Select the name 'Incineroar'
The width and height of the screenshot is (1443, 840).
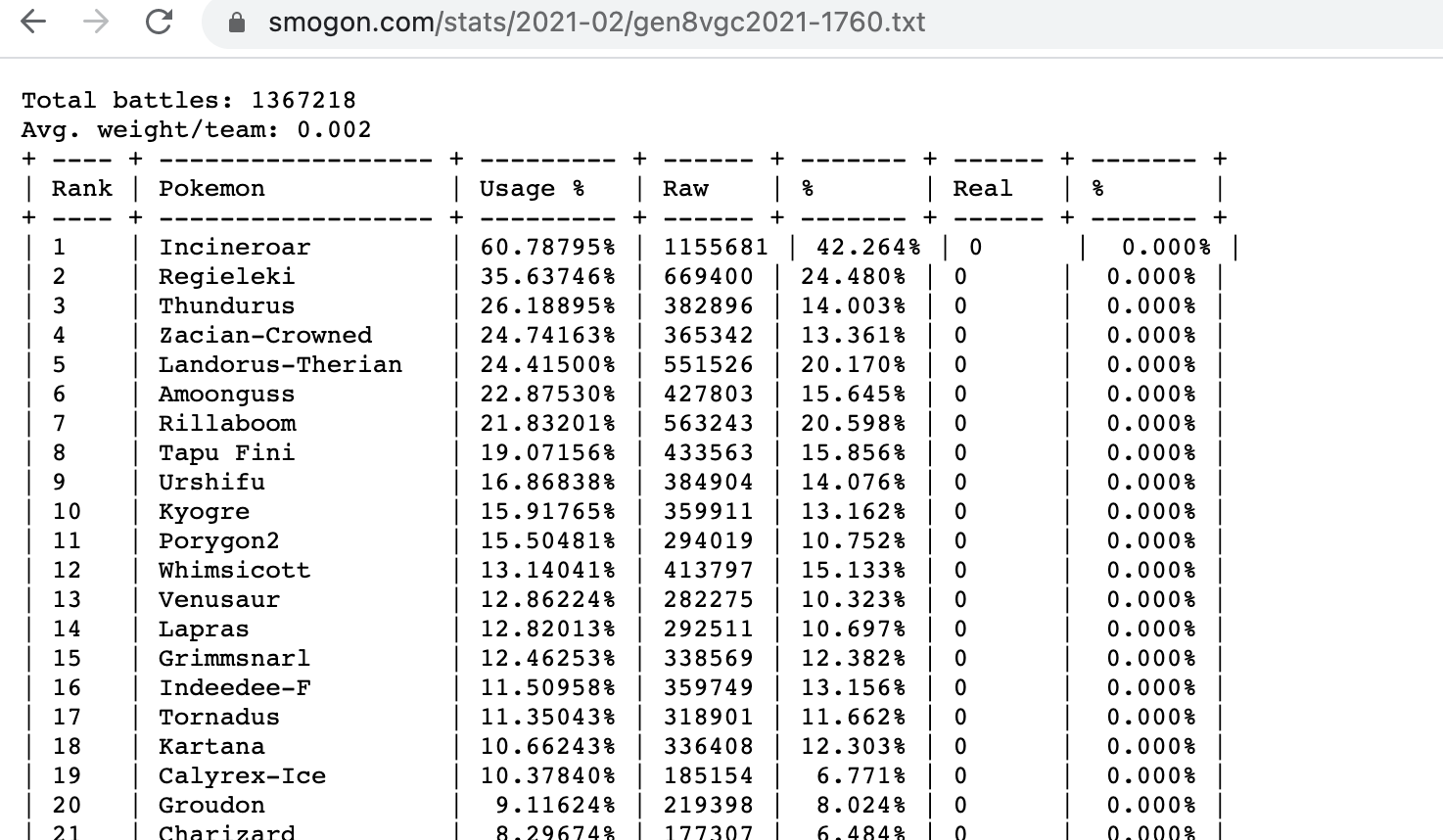[x=235, y=247]
